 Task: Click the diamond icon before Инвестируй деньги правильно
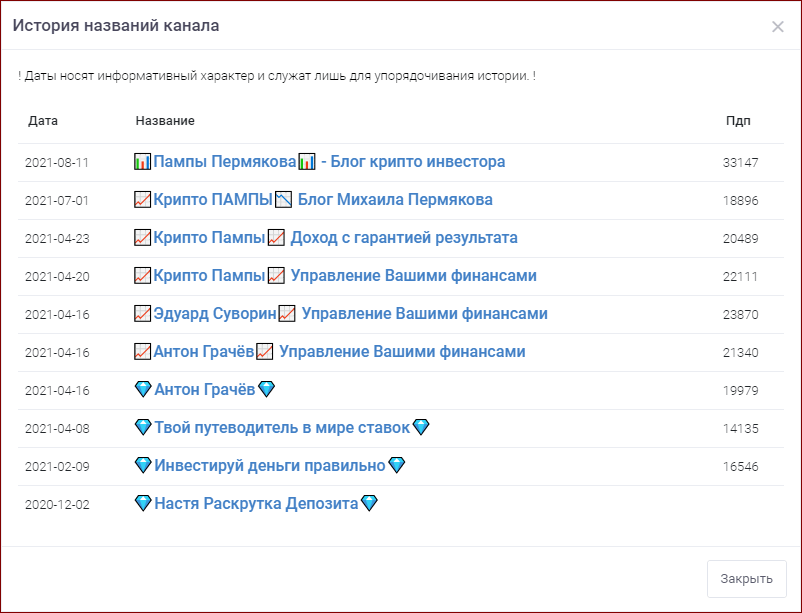tap(141, 465)
